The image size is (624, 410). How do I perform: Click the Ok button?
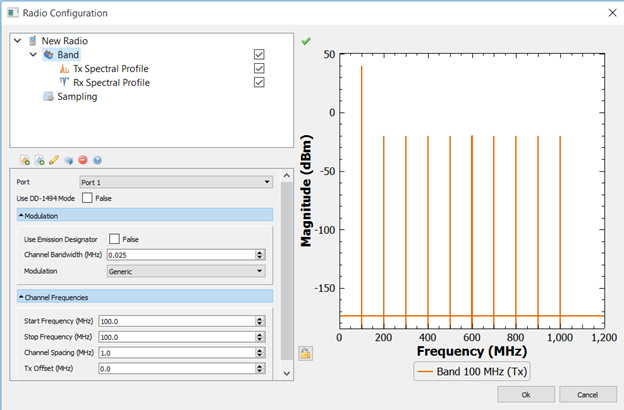[526, 394]
